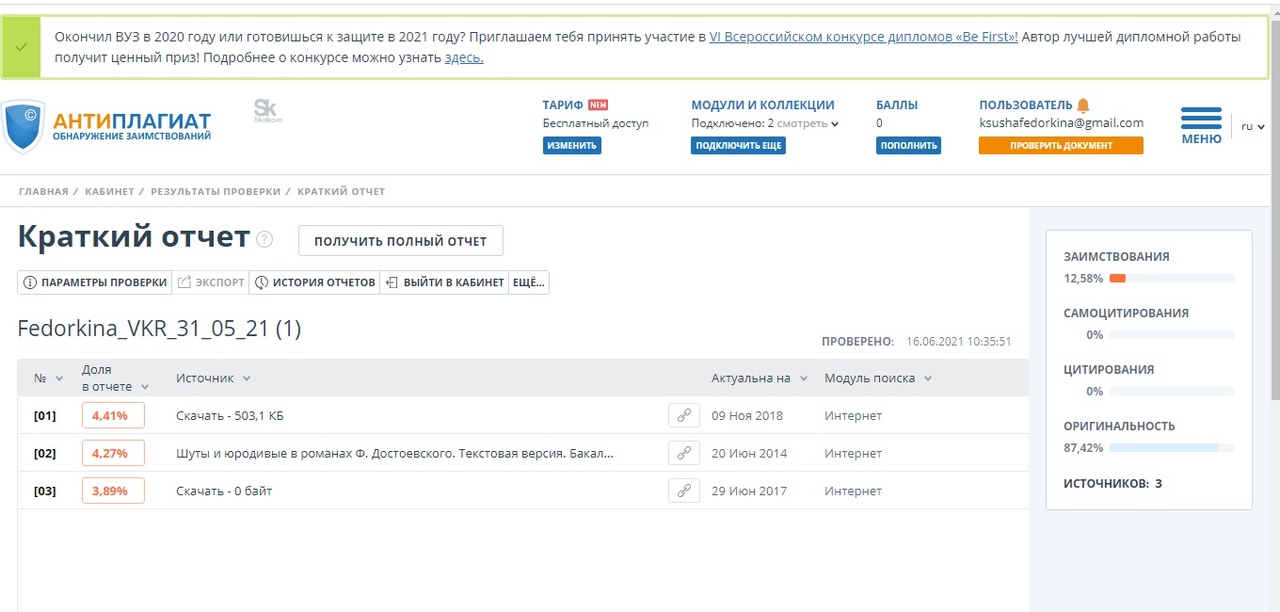Open link icon for source 02

684,453
